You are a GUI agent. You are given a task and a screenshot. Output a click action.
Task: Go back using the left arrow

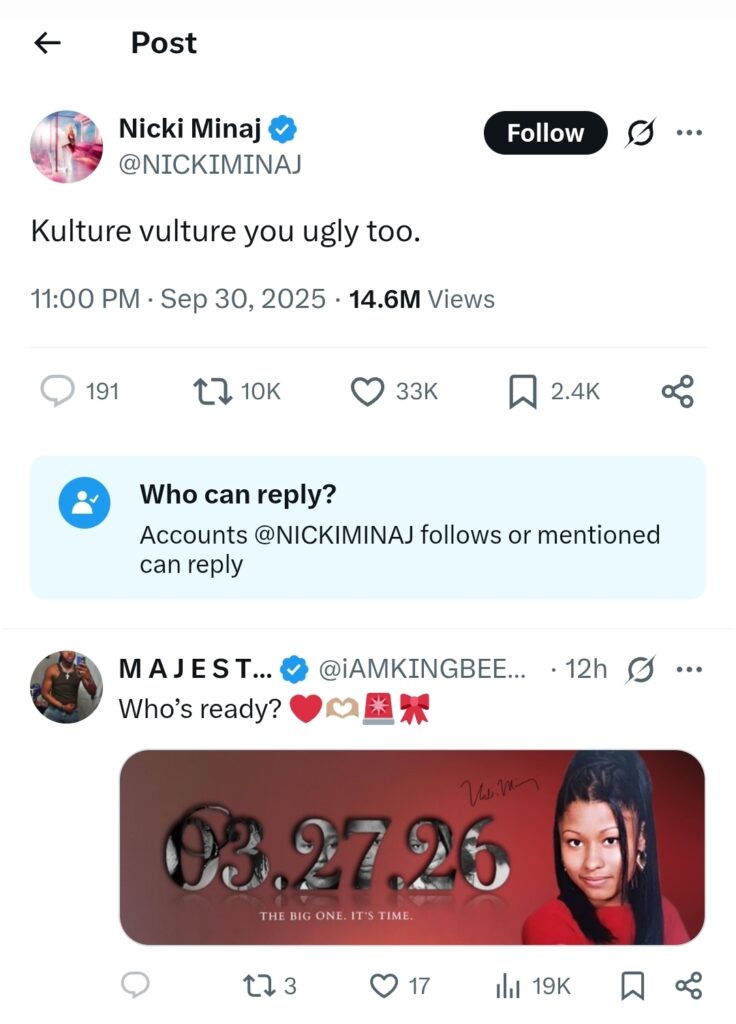pyautogui.click(x=47, y=42)
